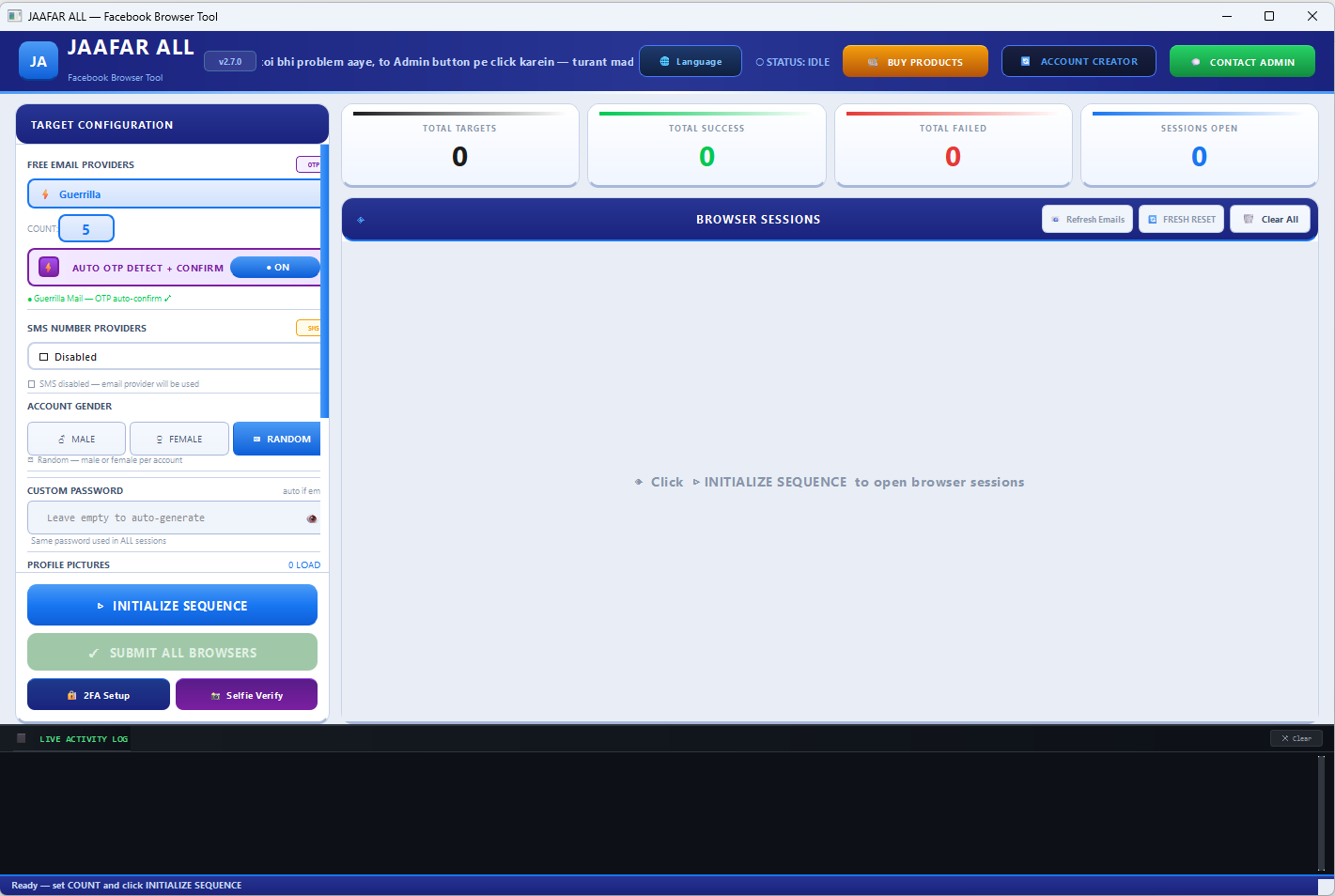Start with the INITIALIZE SEQUENCE button
The height and width of the screenshot is (896, 1335).
(x=173, y=606)
